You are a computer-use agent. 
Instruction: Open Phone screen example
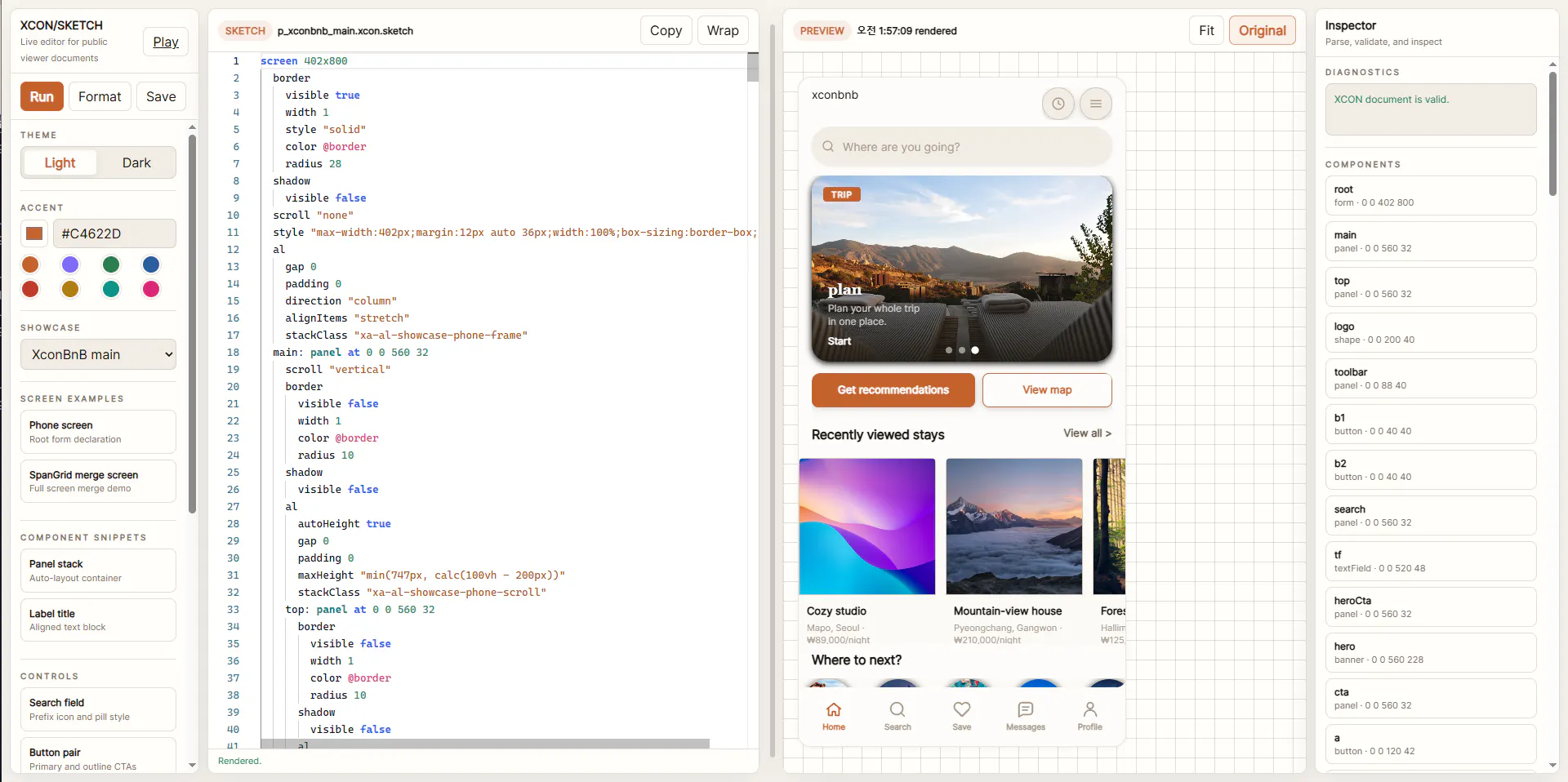click(98, 432)
